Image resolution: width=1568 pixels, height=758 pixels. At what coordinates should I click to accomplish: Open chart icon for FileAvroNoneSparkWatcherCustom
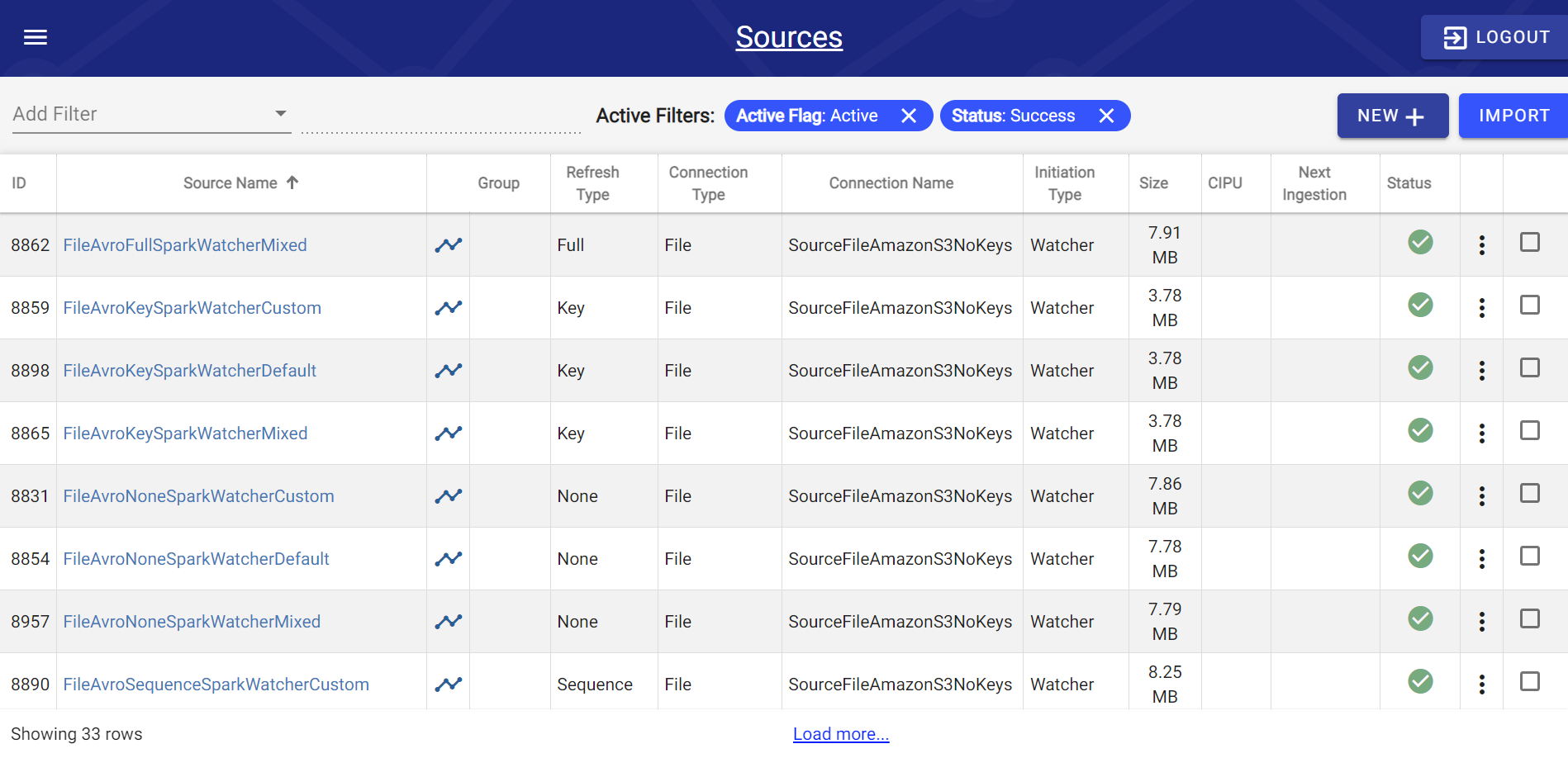[449, 496]
